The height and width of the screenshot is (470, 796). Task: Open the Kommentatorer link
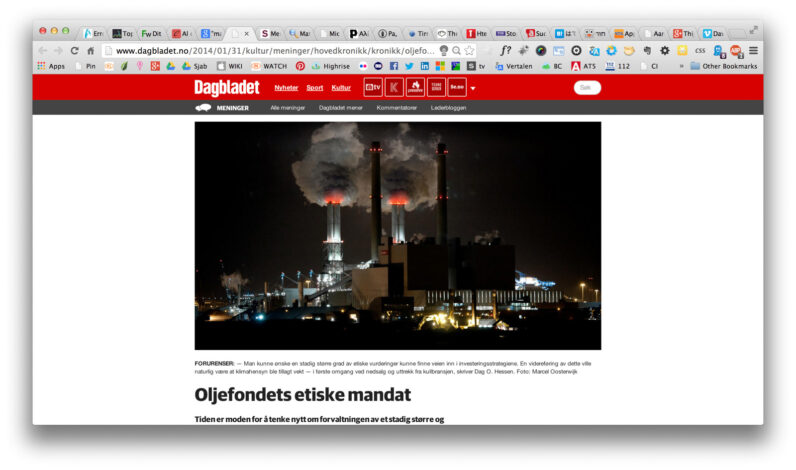(396, 107)
